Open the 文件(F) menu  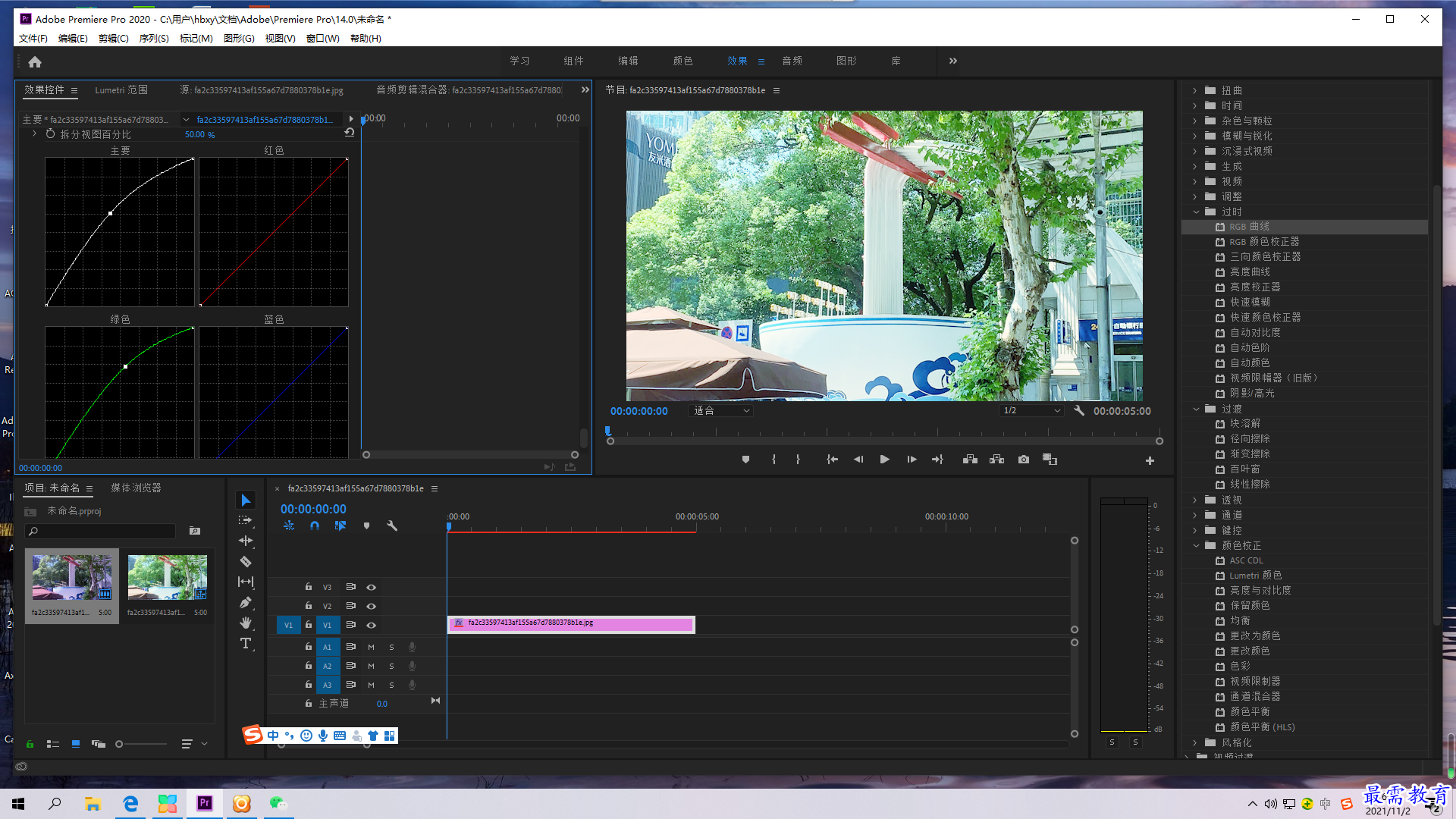click(x=33, y=39)
